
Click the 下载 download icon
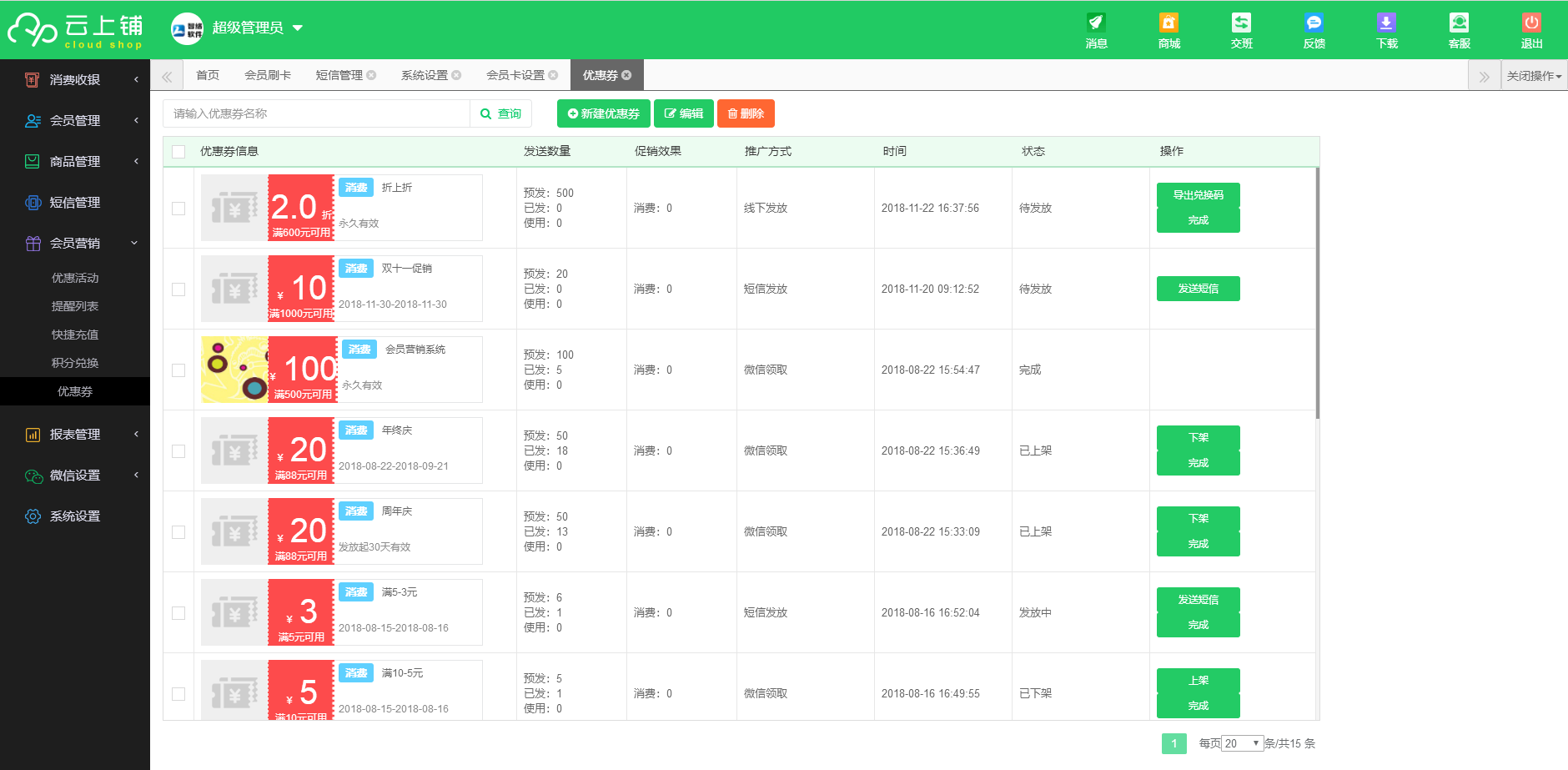point(1386,23)
